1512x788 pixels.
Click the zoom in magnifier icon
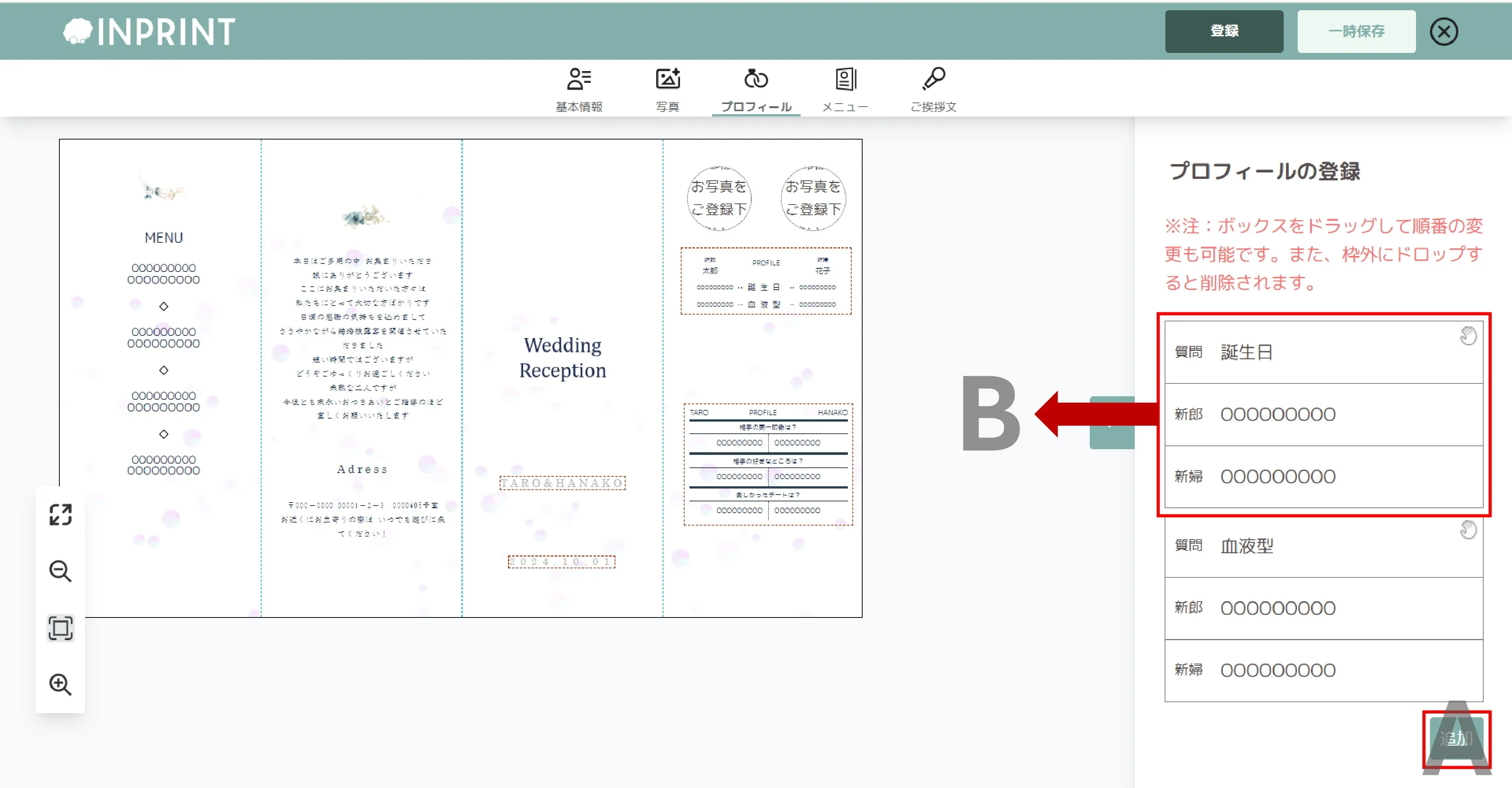tap(60, 684)
